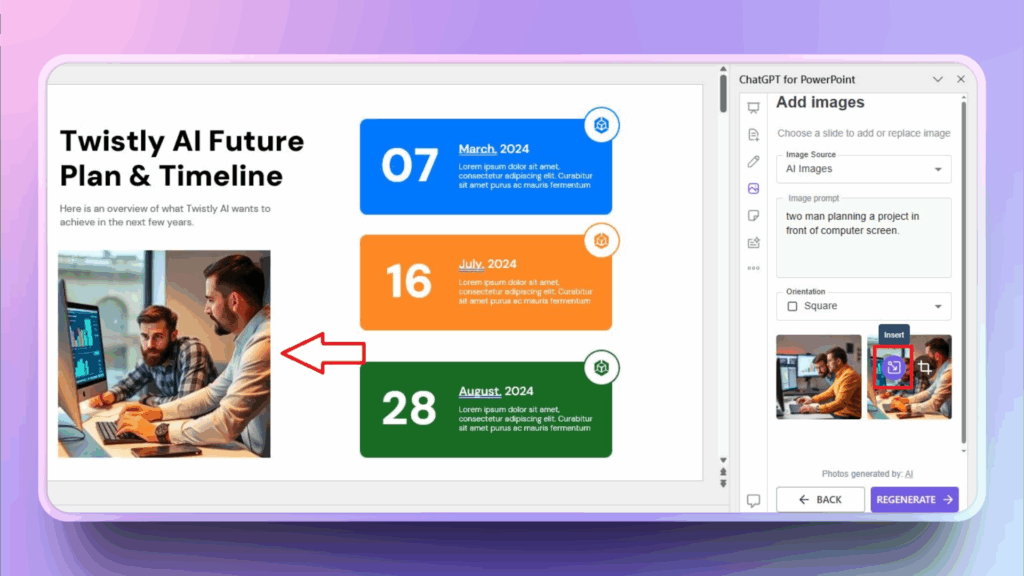This screenshot has width=1024, height=576.
Task: Open the sticky note icon in sidebar
Action: tap(753, 215)
